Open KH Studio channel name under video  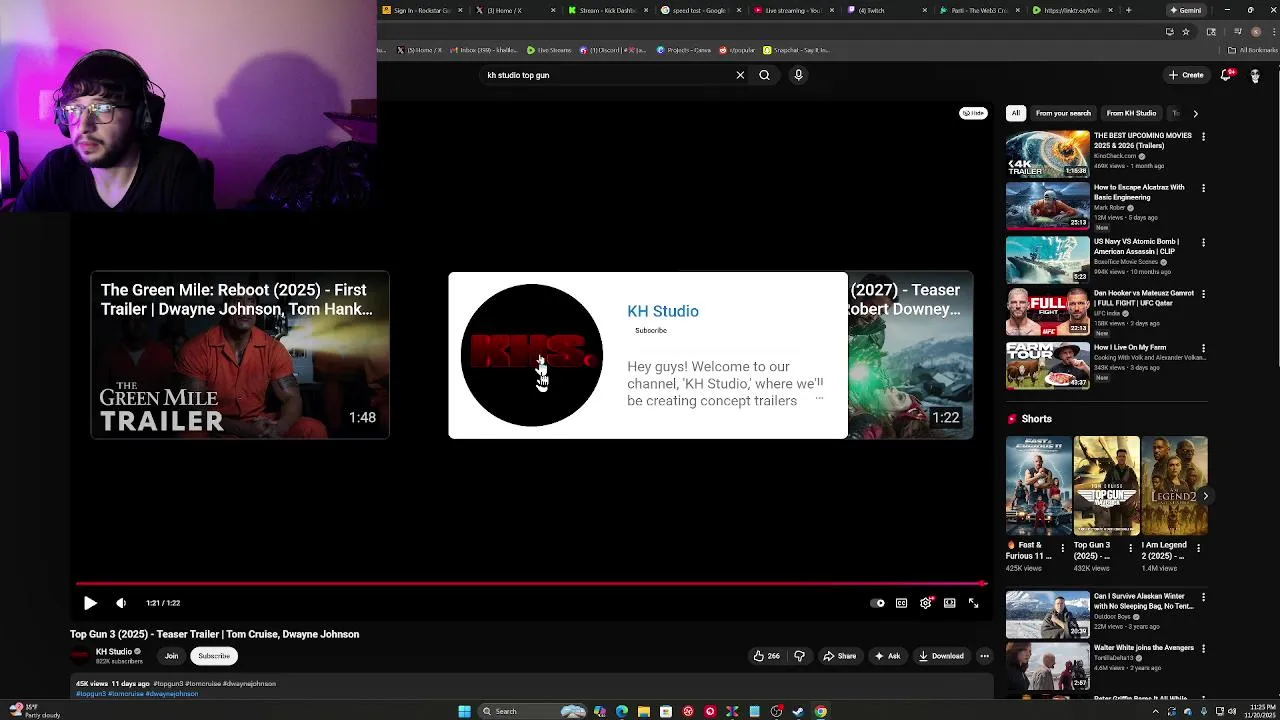click(x=113, y=652)
